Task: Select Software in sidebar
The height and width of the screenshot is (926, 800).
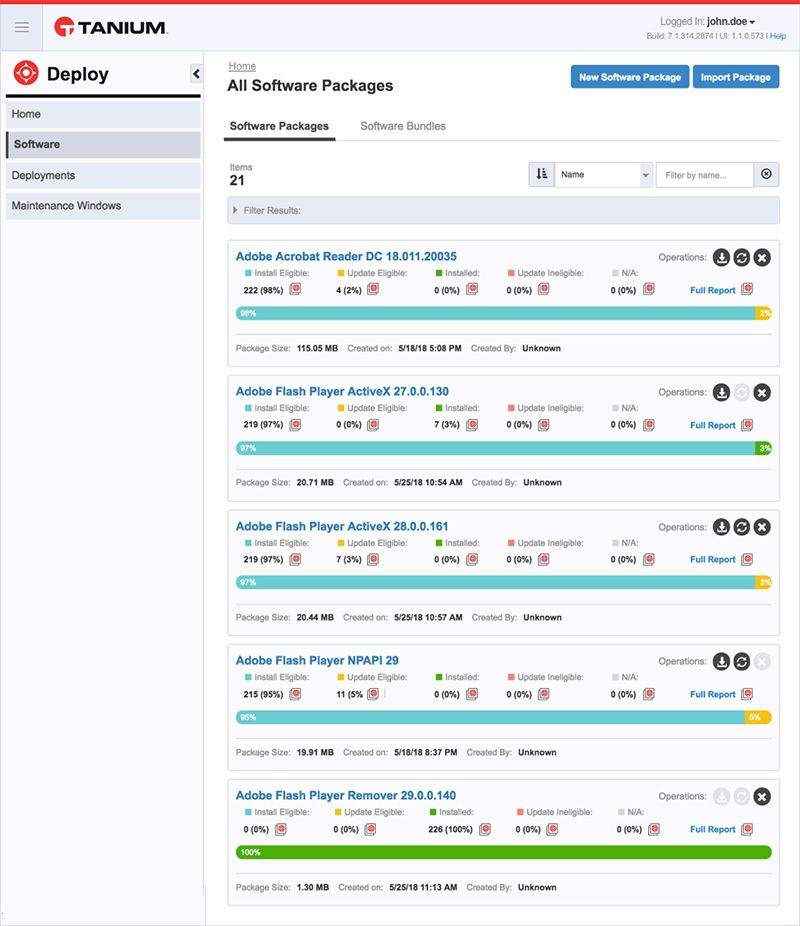Action: tap(103, 144)
